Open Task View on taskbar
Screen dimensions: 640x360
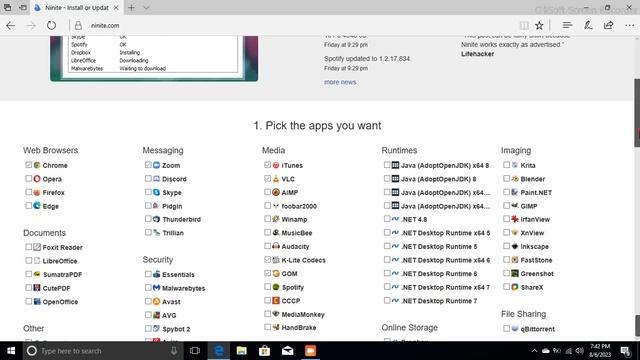point(195,351)
